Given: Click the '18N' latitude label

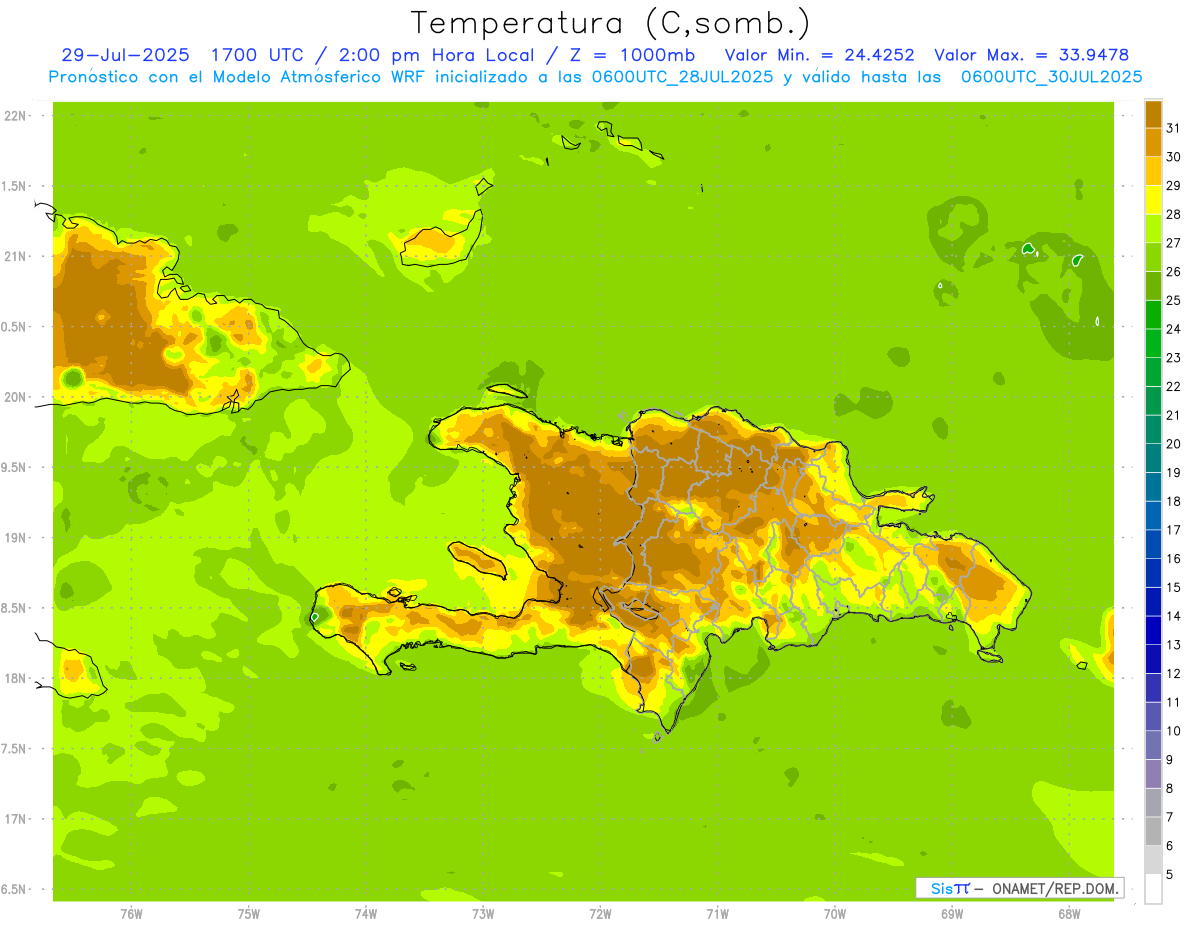Looking at the screenshot, I should click(x=14, y=678).
